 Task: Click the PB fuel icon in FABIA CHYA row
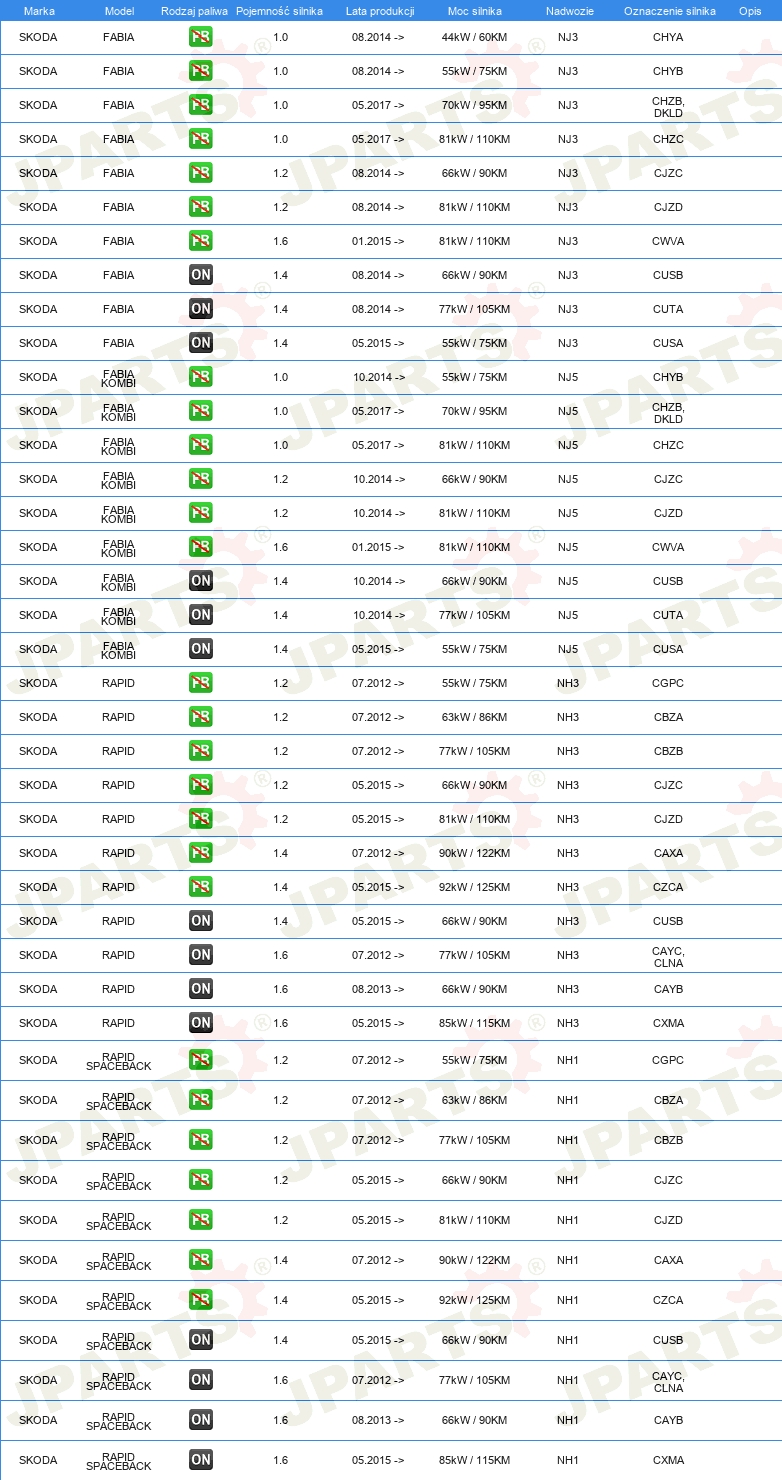[x=201, y=37]
